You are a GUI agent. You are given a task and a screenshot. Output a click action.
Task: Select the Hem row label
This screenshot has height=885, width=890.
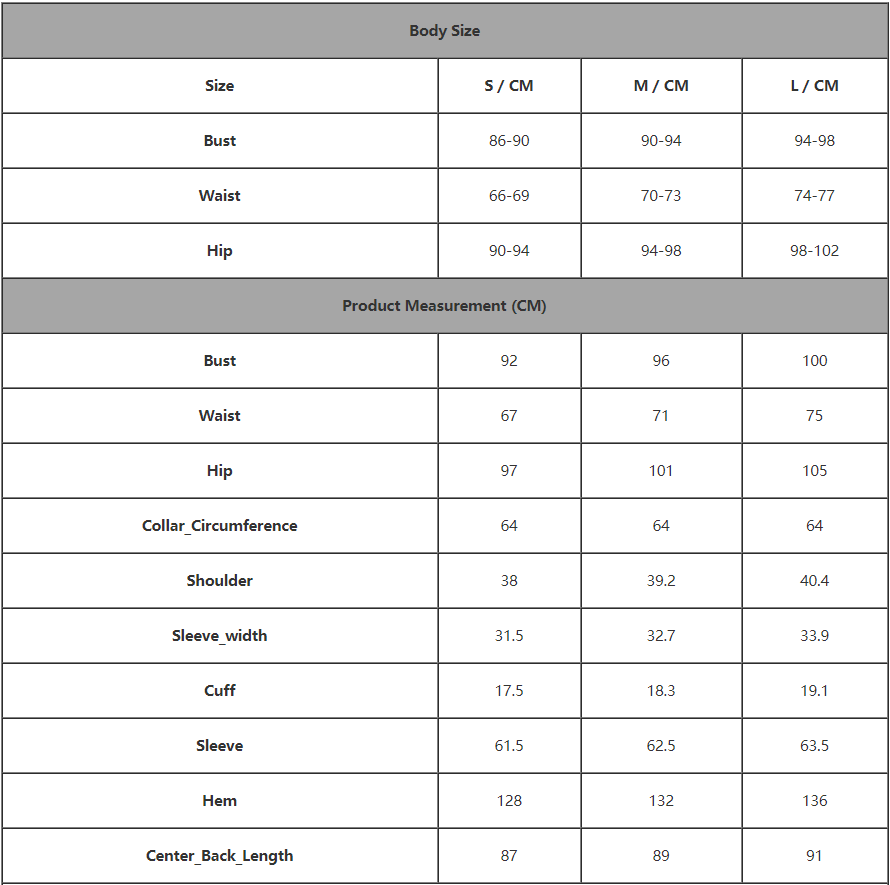(x=220, y=801)
